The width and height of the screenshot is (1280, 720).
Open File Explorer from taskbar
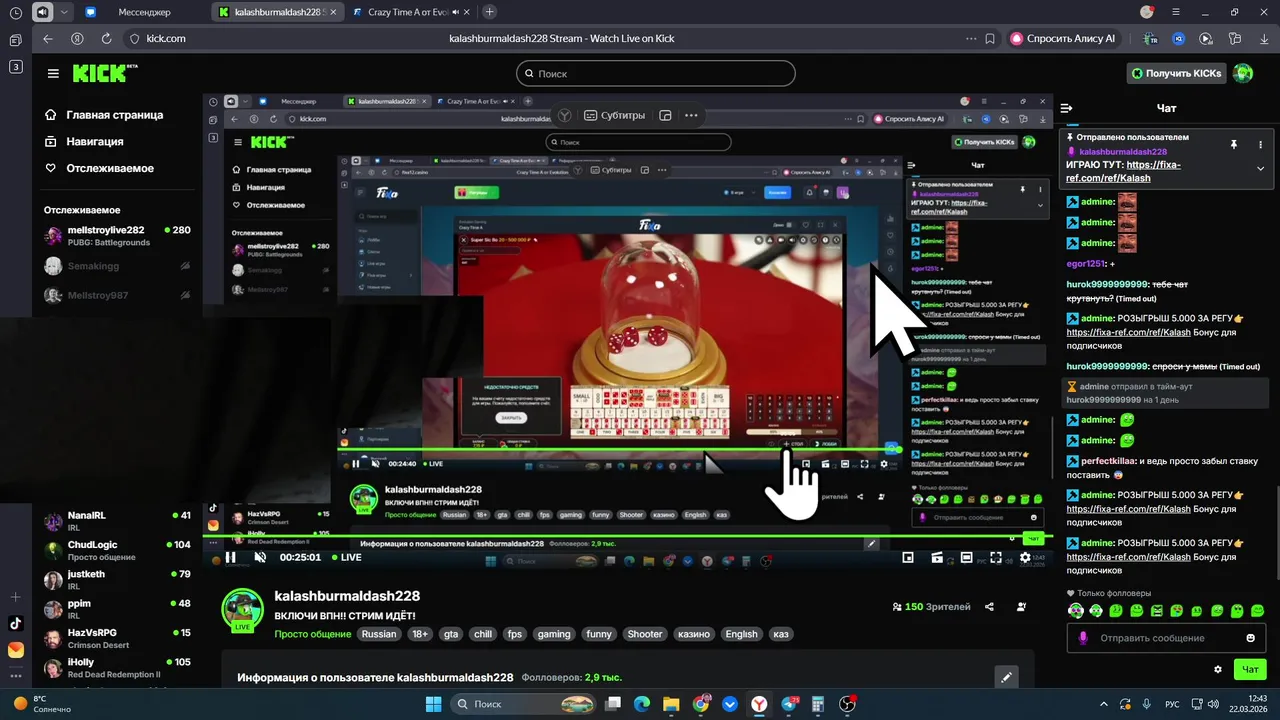[x=671, y=704]
